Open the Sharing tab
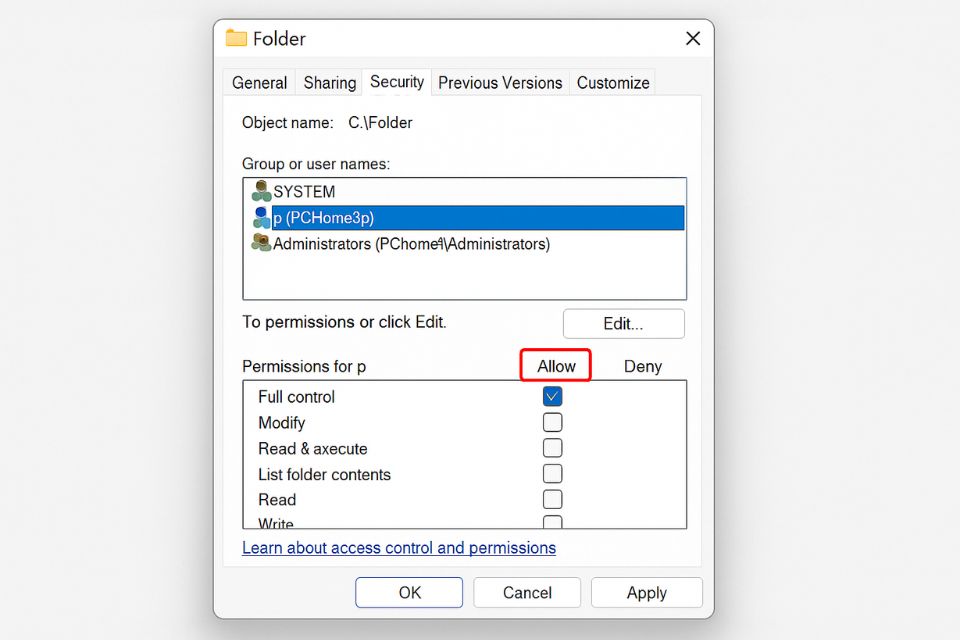Screen dimensions: 960x640 pyautogui.click(x=330, y=83)
